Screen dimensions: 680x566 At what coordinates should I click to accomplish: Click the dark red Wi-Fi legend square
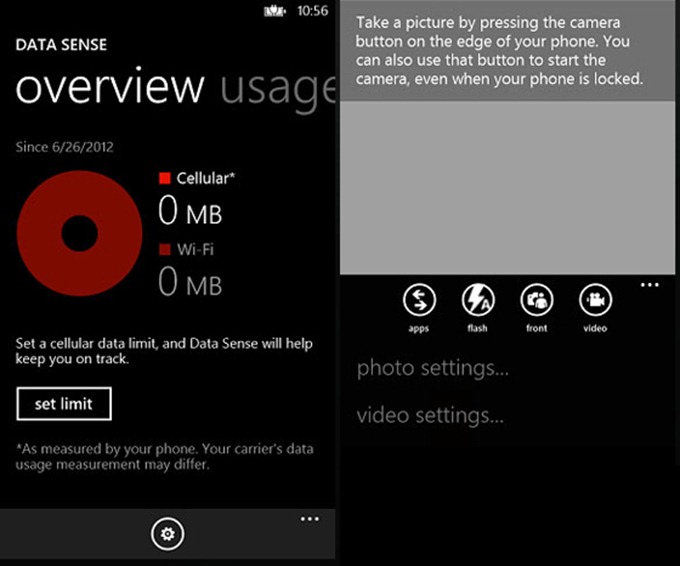(x=165, y=249)
